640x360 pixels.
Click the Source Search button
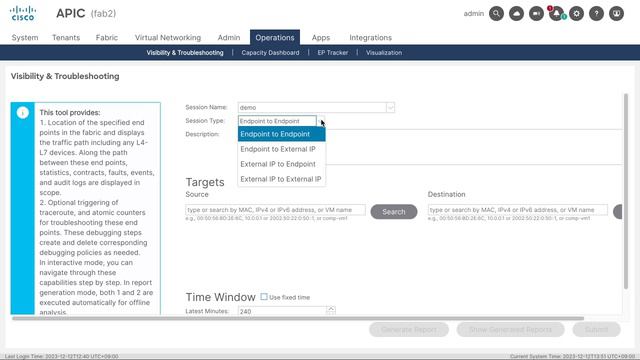[x=394, y=212]
